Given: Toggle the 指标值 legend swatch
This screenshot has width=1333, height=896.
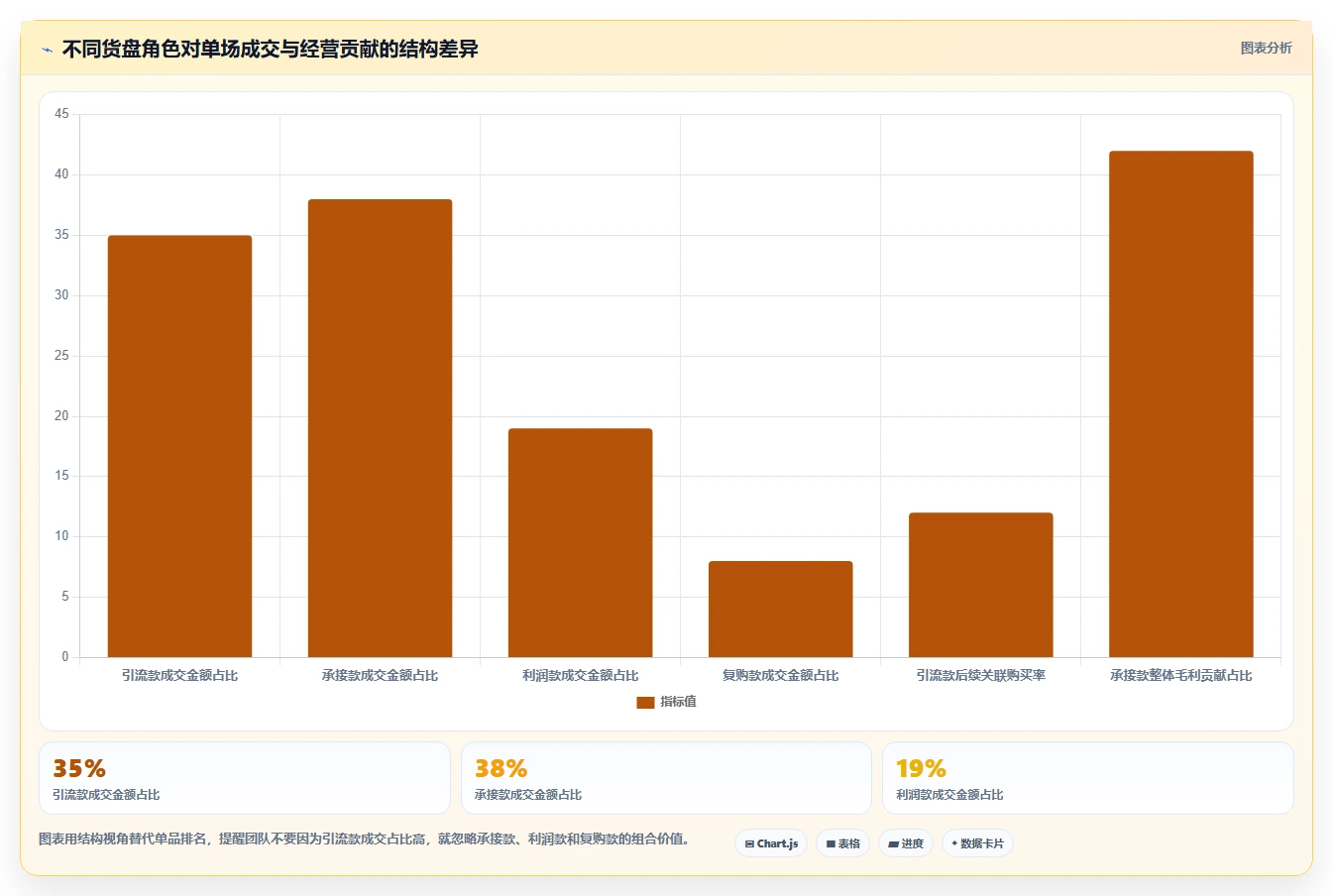Looking at the screenshot, I should [x=645, y=702].
